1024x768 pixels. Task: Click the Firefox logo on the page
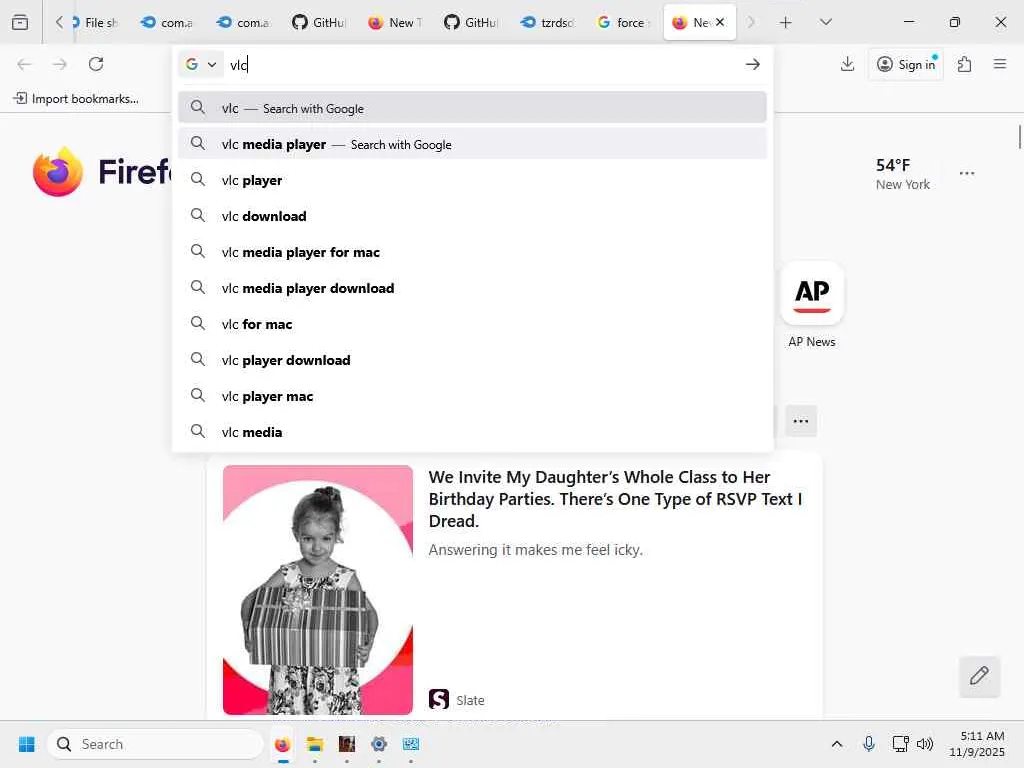click(58, 172)
